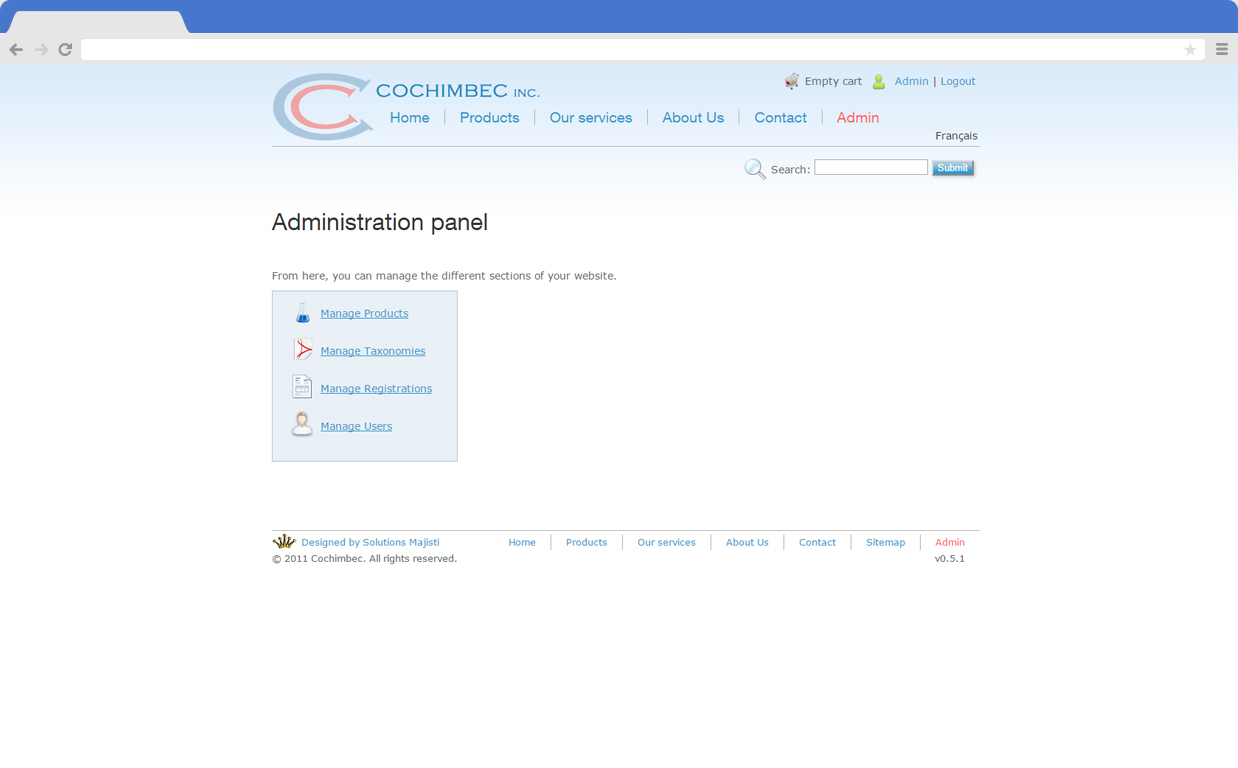Switch the site language to Français
The image size is (1238, 768).
coord(956,135)
